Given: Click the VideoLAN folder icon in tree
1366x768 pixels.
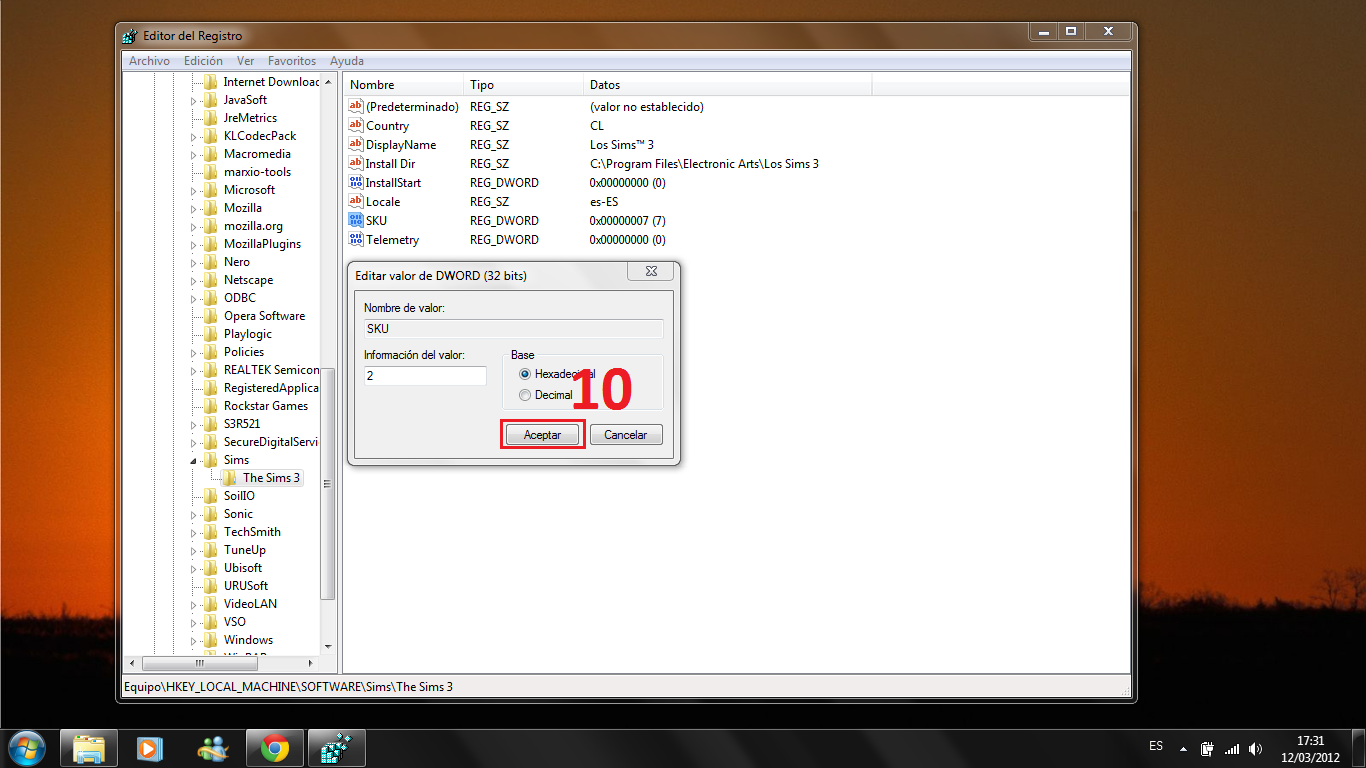Looking at the screenshot, I should tap(211, 604).
